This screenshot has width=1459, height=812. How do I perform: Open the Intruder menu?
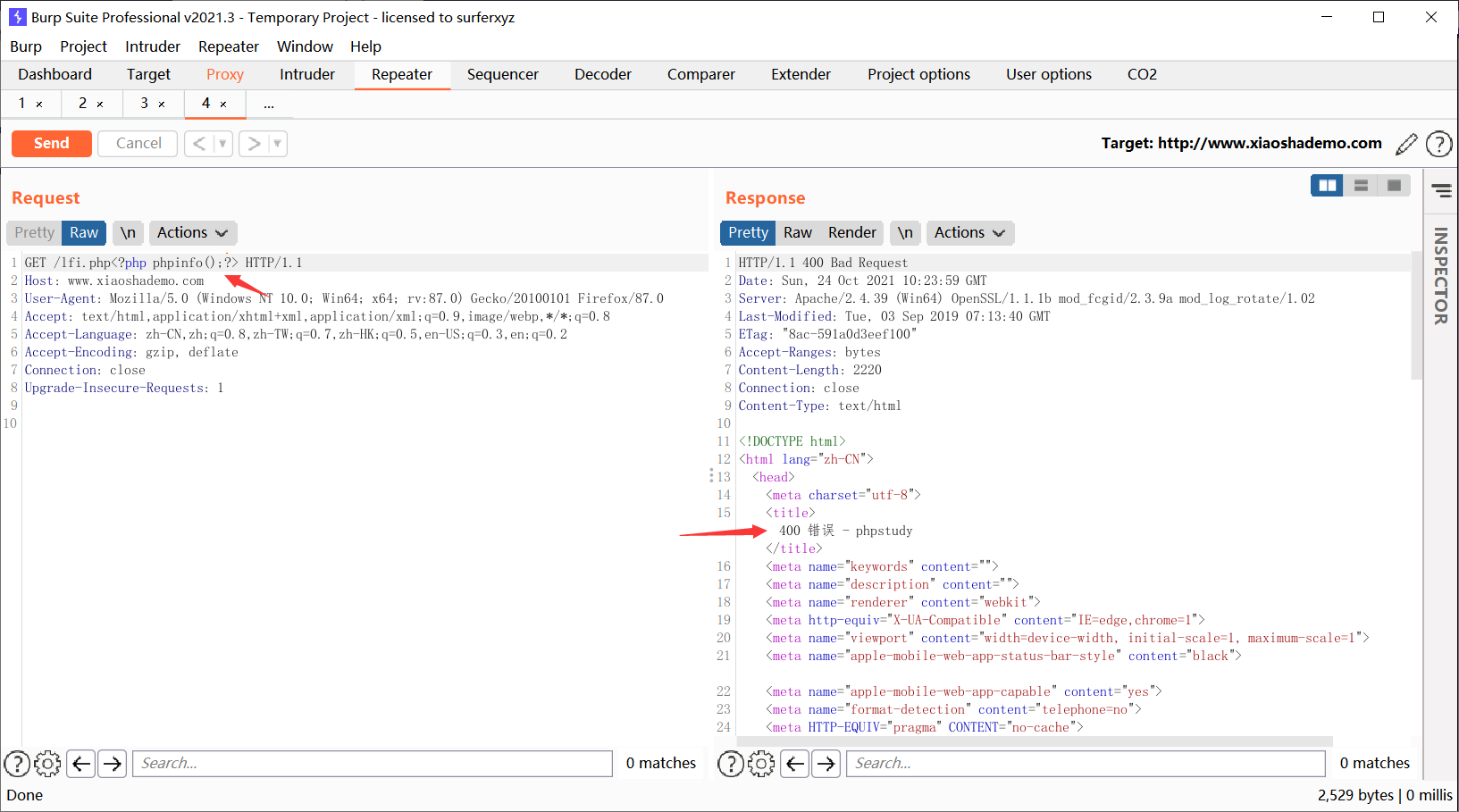pyautogui.click(x=153, y=46)
